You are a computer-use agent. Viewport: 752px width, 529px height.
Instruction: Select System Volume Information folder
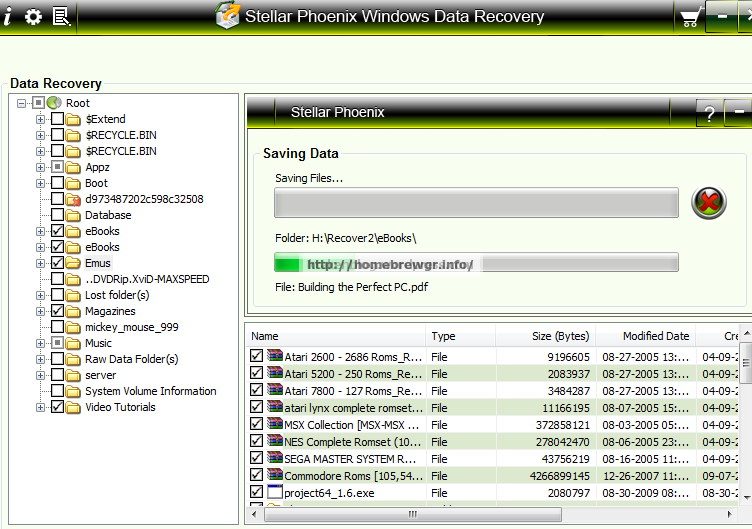pos(151,391)
